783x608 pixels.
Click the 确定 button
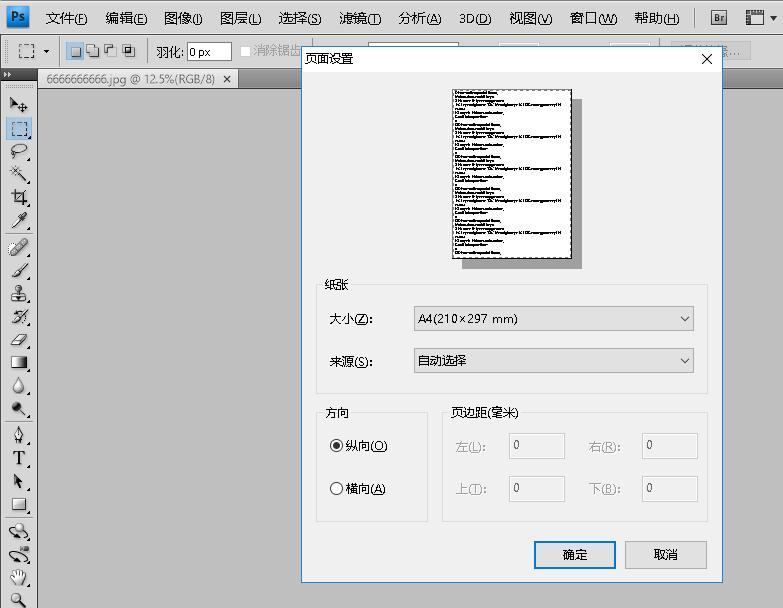point(574,555)
